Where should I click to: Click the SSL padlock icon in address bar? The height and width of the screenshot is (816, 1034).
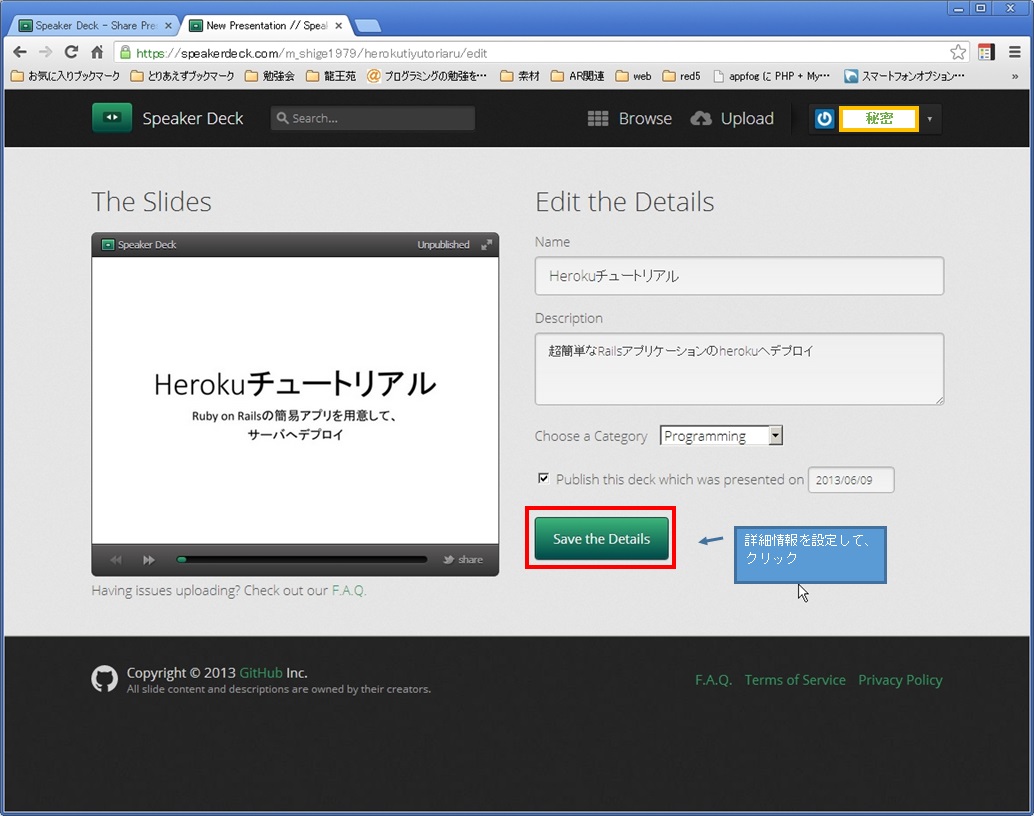coord(125,53)
